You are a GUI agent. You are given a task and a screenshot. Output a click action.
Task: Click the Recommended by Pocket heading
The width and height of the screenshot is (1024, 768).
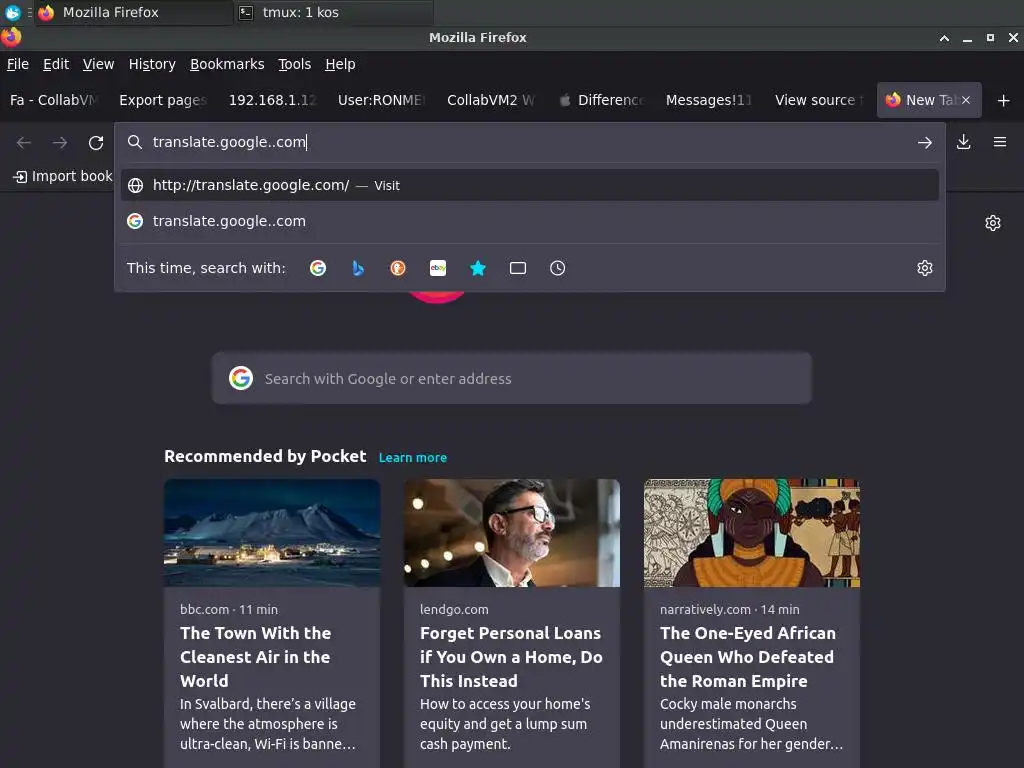coord(265,456)
